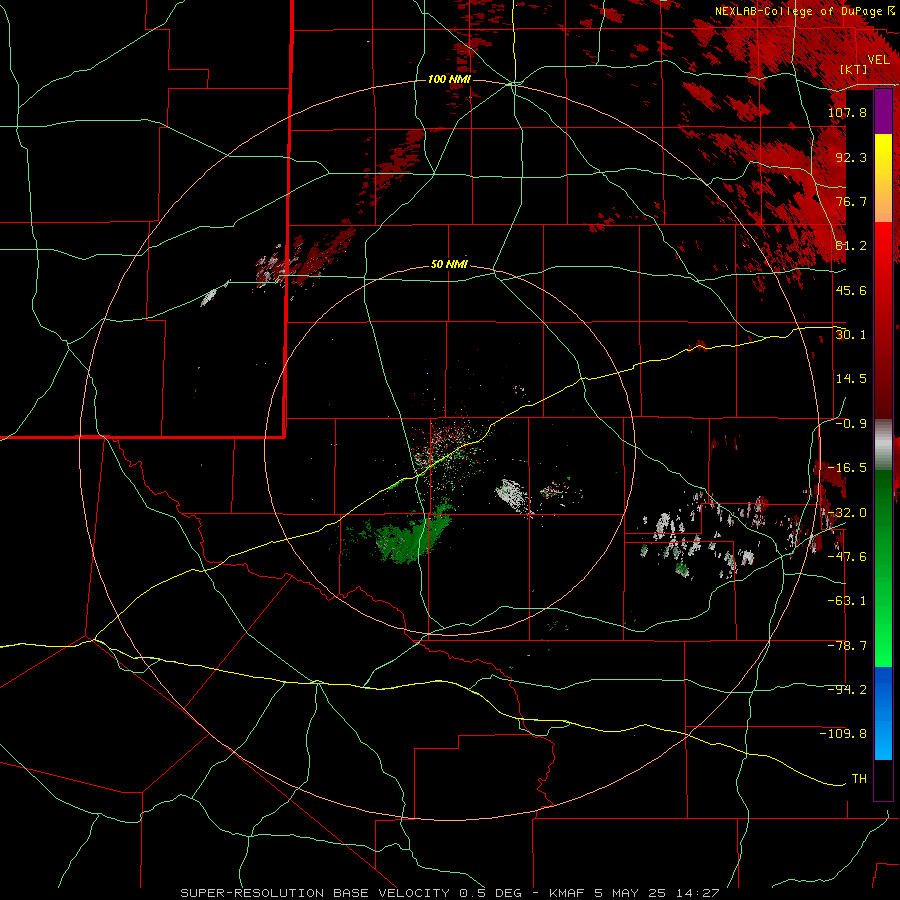Click the NEXLAB-College of DuPage label
Image resolution: width=900 pixels, height=900 pixels.
tap(804, 11)
